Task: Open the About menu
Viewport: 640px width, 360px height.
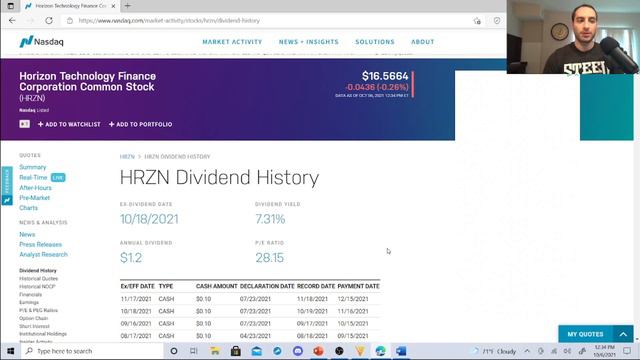Action: tap(422, 42)
